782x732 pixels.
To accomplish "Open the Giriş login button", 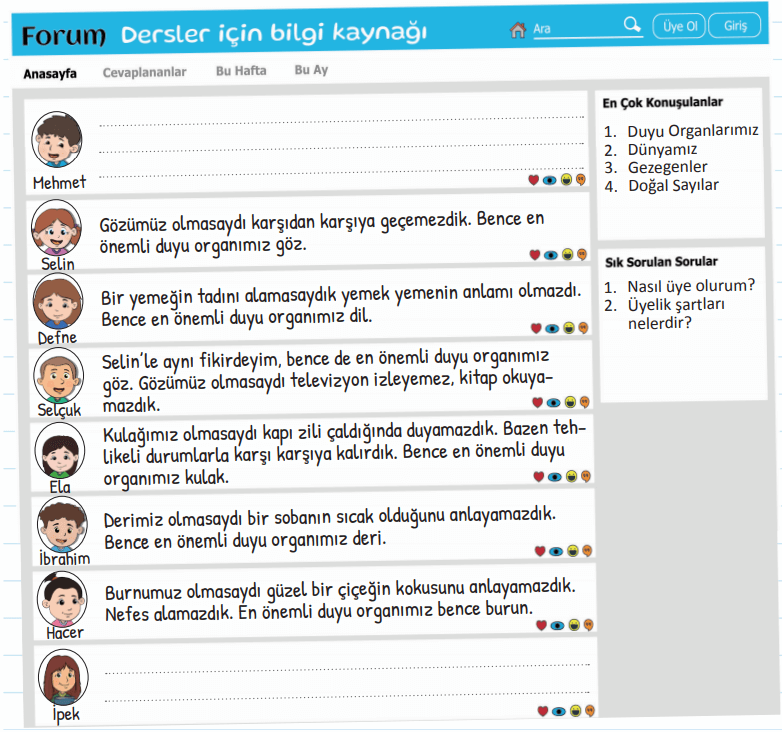I will pos(735,25).
